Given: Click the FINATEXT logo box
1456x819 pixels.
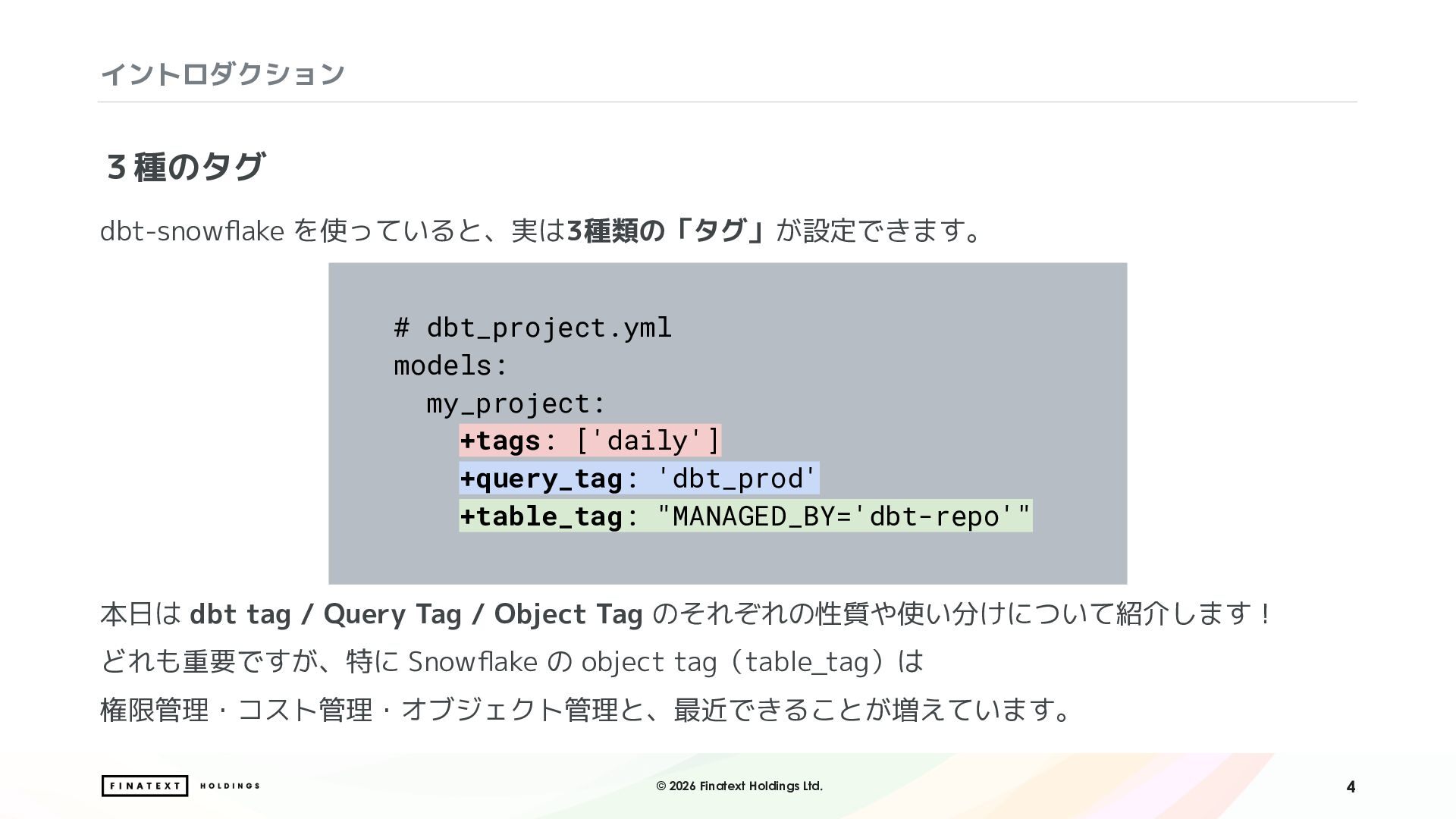Looking at the screenshot, I should [145, 786].
